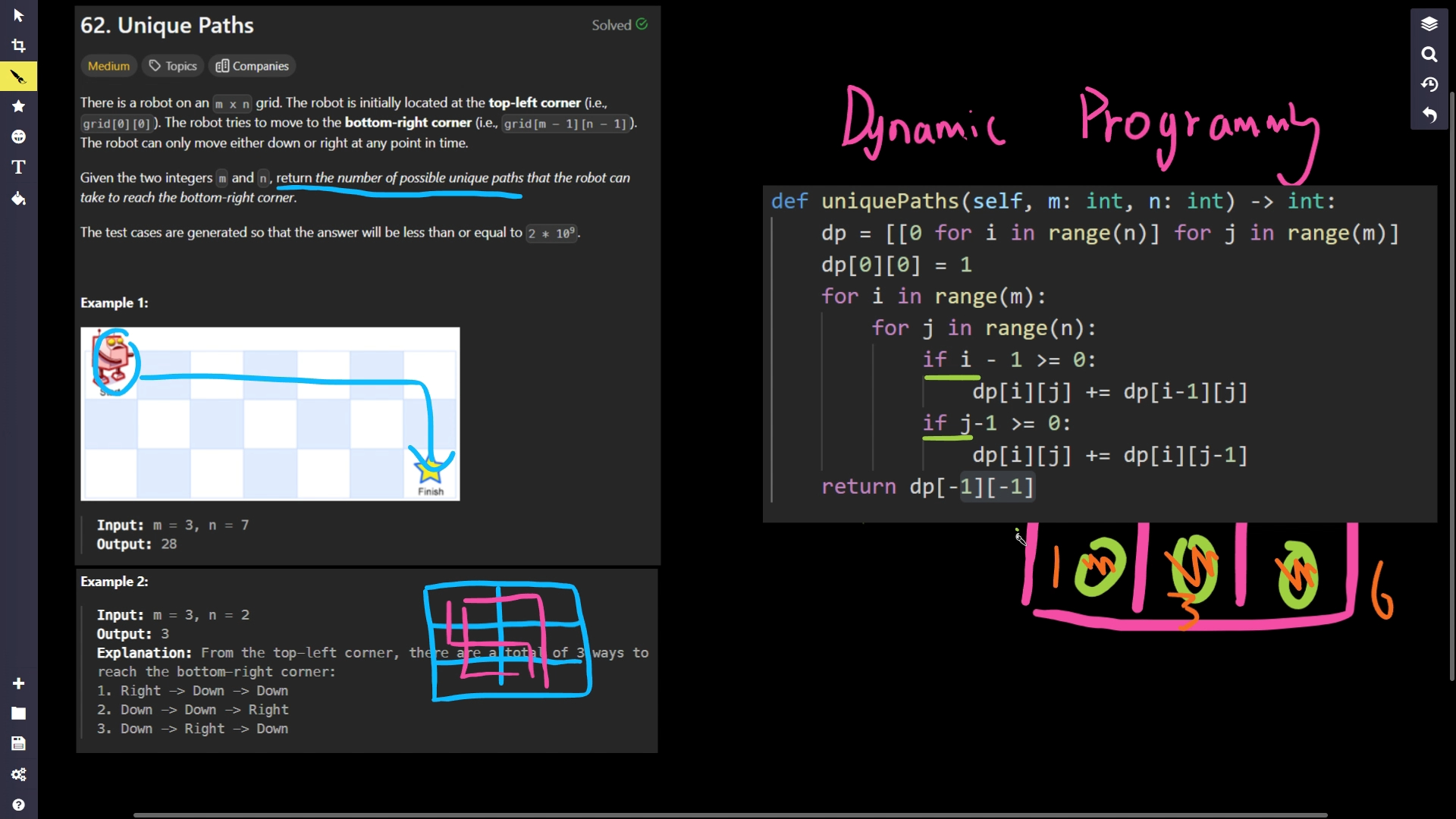Viewport: 1456px width, 819px height.
Task: Open settings gears icon
Action: [x=18, y=774]
